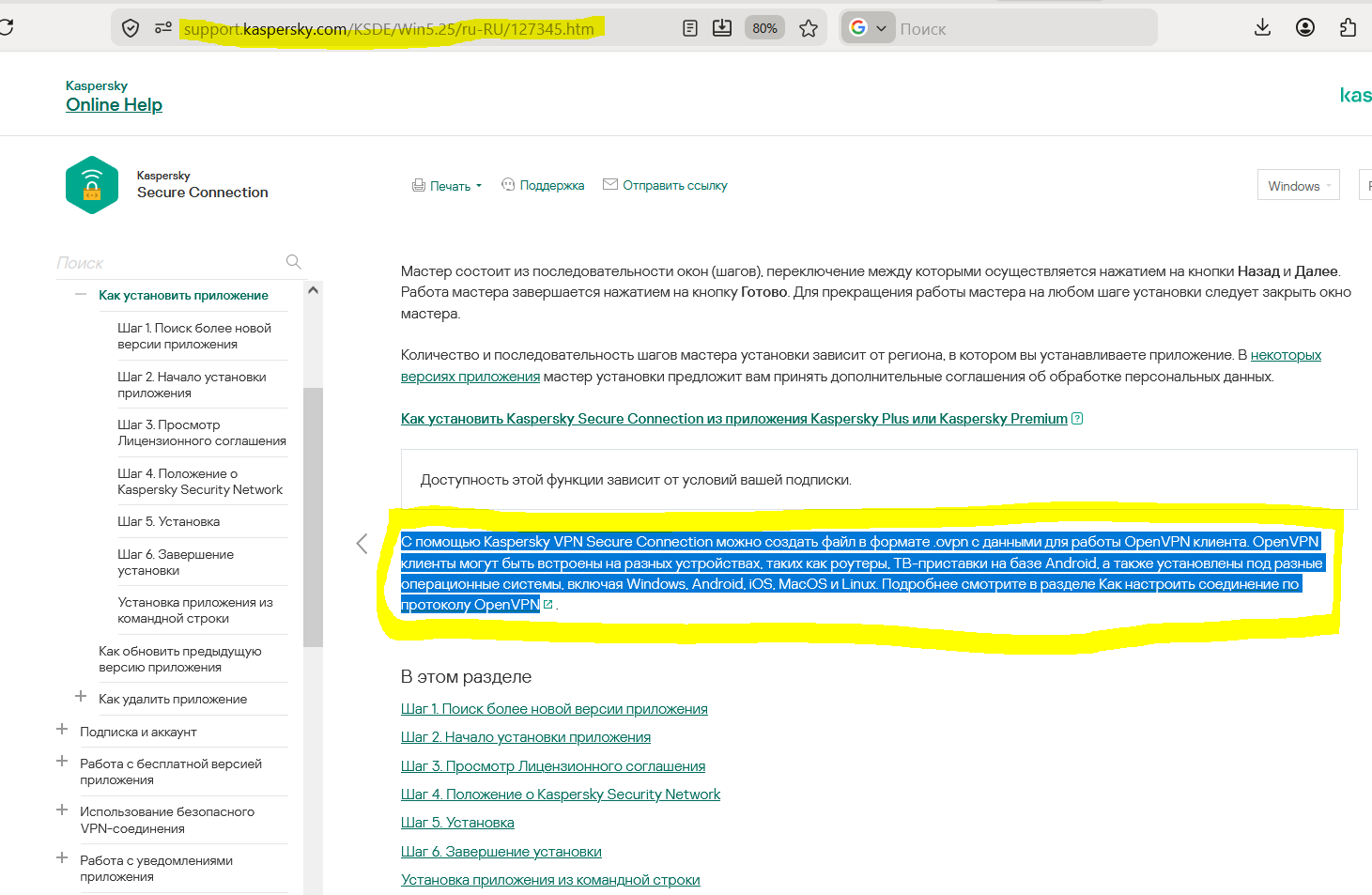Click the sidebar scrollbar thumb
This screenshot has height=895, width=1372.
point(314,517)
